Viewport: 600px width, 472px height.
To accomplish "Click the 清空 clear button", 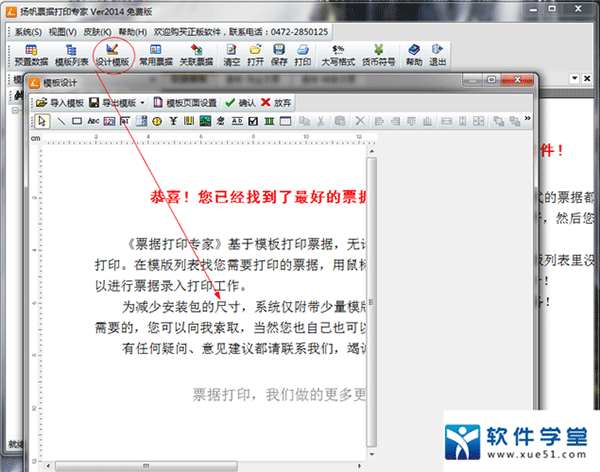I will [x=232, y=56].
